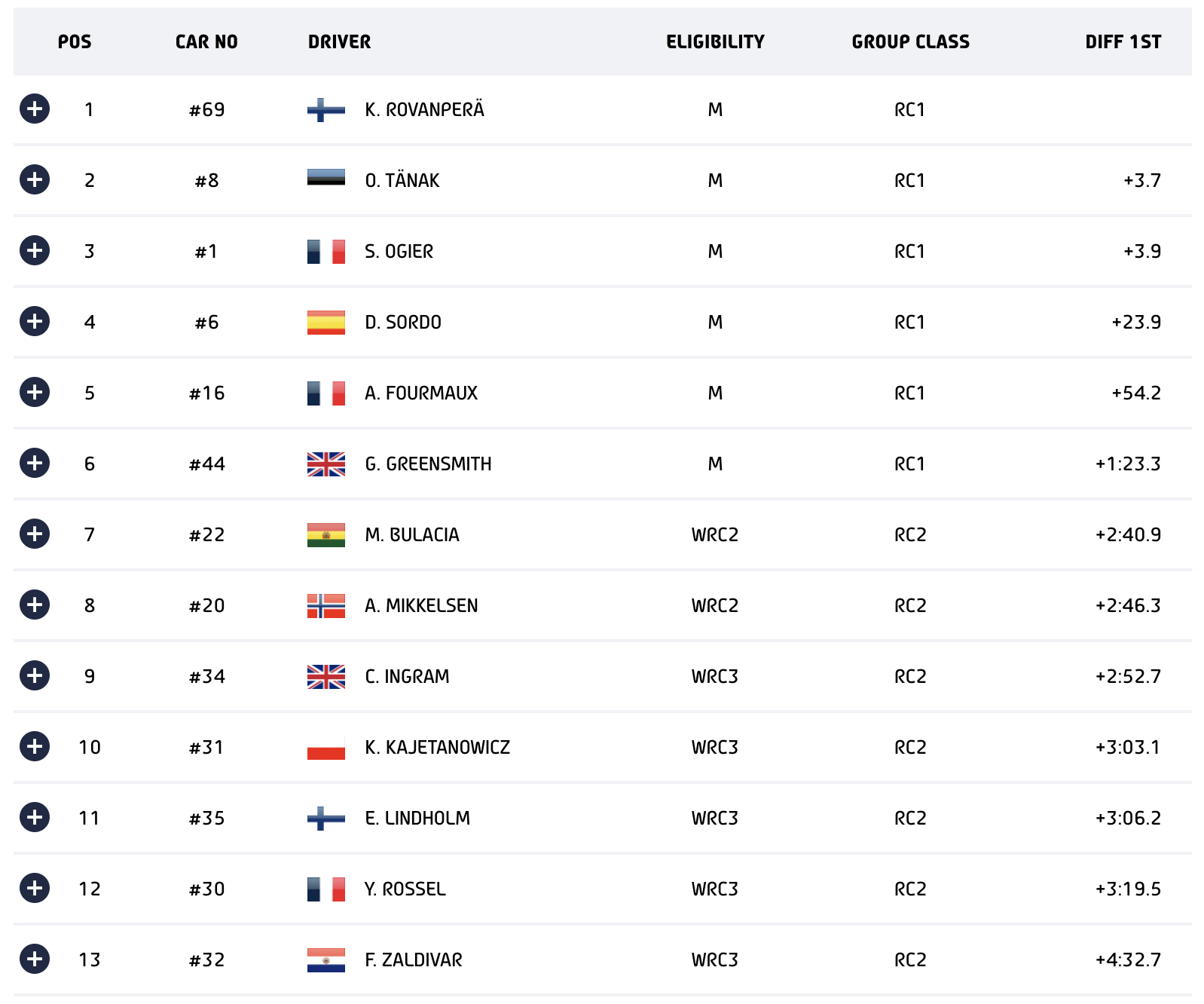Click the Paraguay flag next to Zaldivar
This screenshot has height=1004, width=1204.
[326, 960]
